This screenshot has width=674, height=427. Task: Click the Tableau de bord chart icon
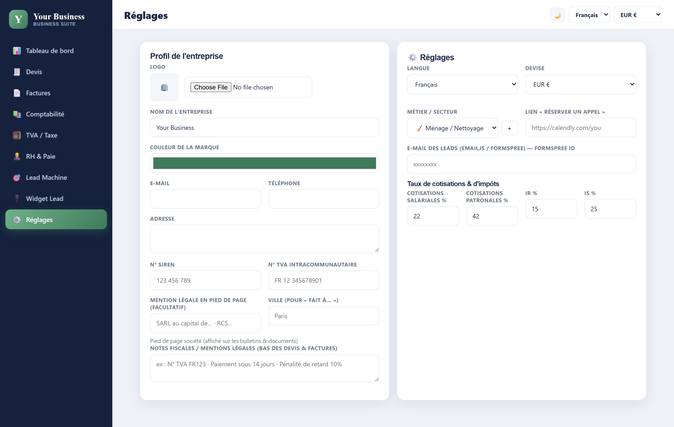coord(17,51)
